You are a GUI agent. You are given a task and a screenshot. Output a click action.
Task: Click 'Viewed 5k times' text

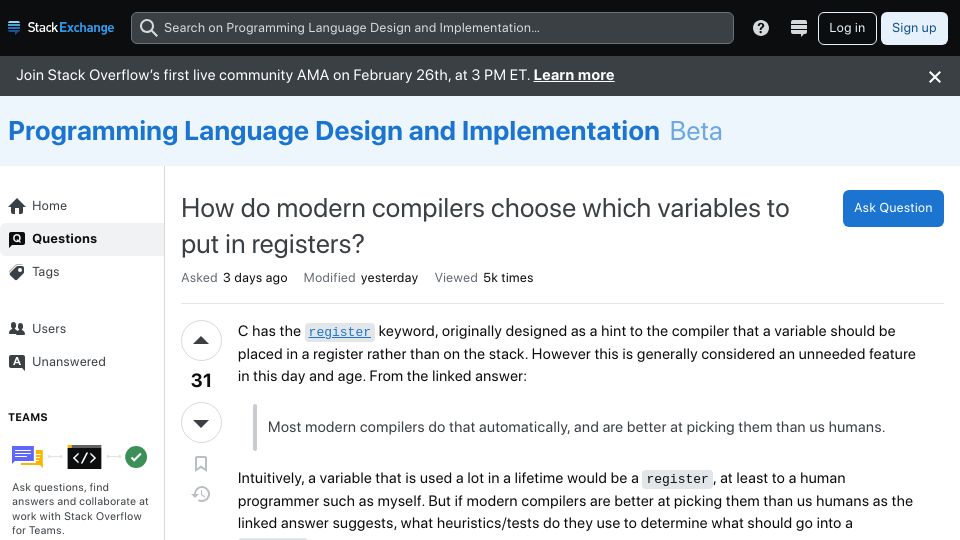(484, 278)
